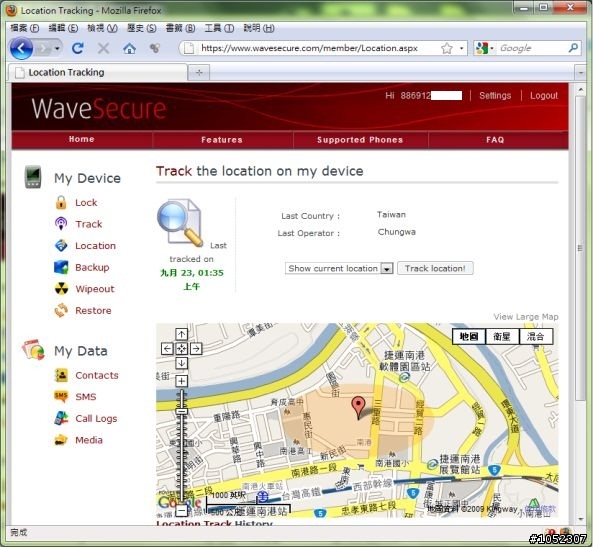Open the Call Logs link
593x547 pixels.
coord(96,418)
